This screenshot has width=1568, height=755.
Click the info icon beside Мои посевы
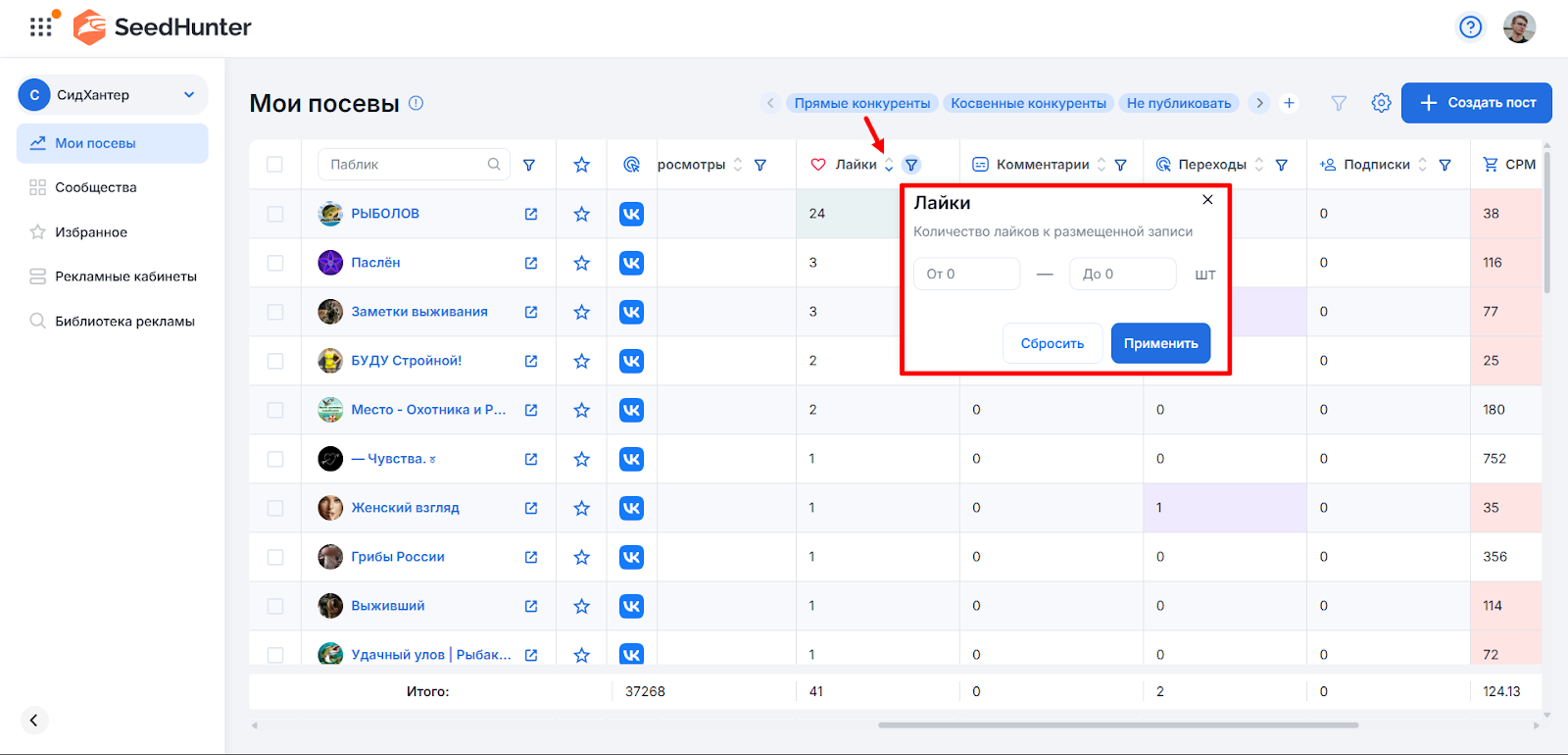click(x=416, y=103)
